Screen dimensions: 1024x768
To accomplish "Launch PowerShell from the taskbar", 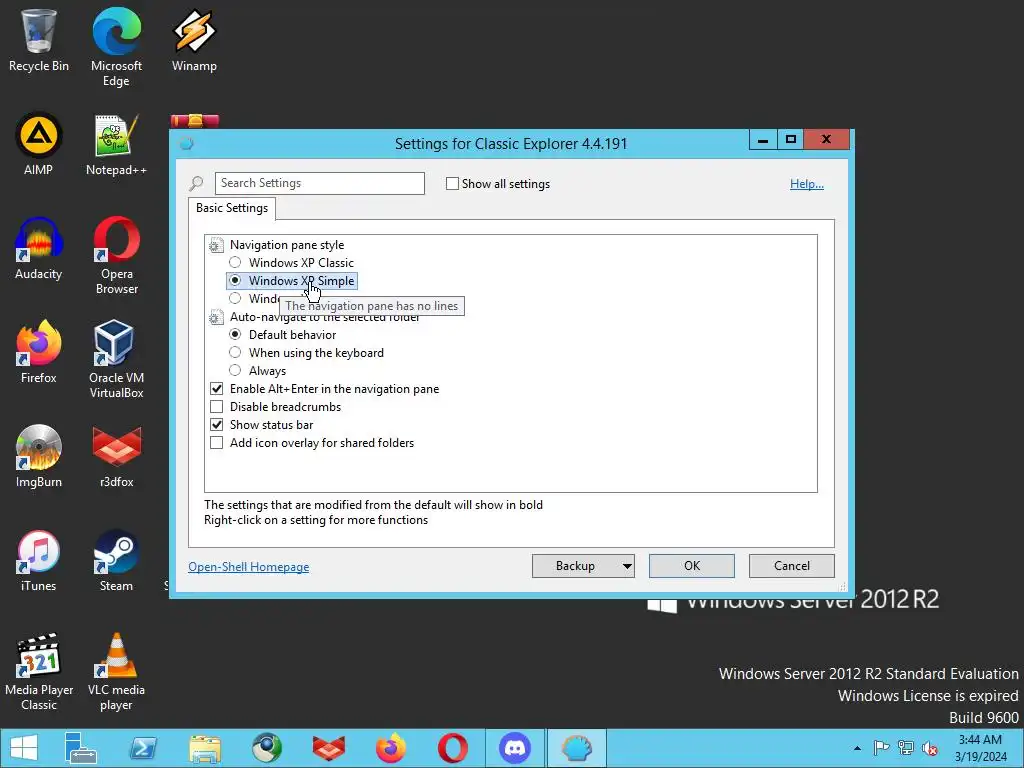I will point(143,748).
